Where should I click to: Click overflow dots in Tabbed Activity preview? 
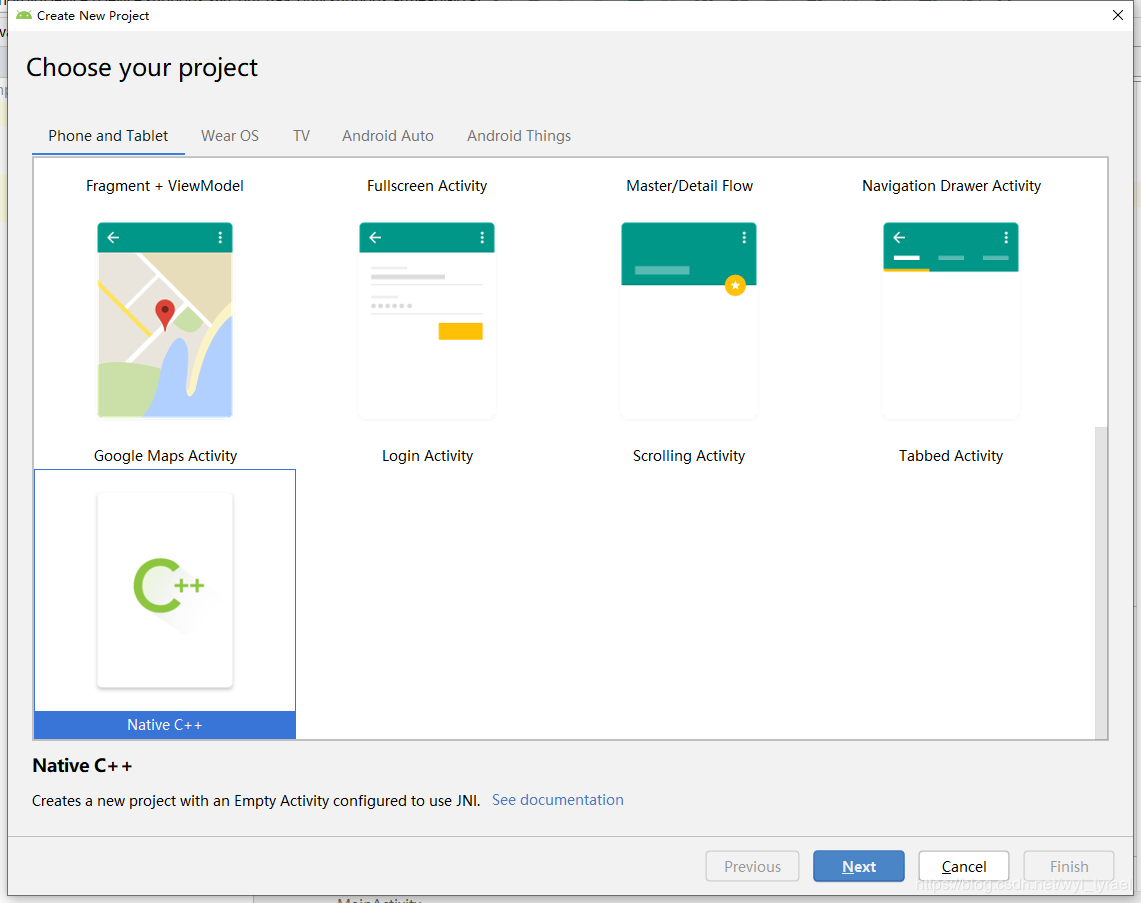(x=1006, y=237)
